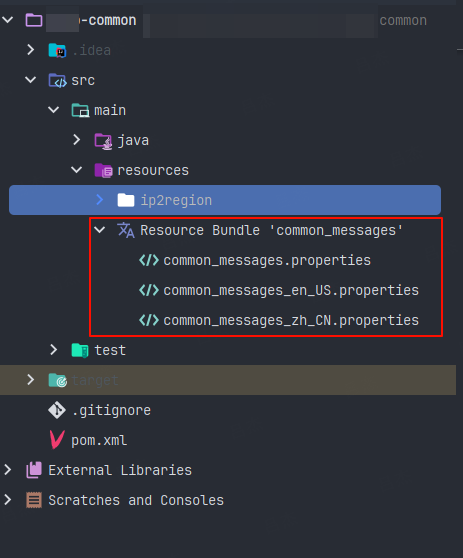Expand the target folder
This screenshot has width=463, height=558.
pos(31,380)
